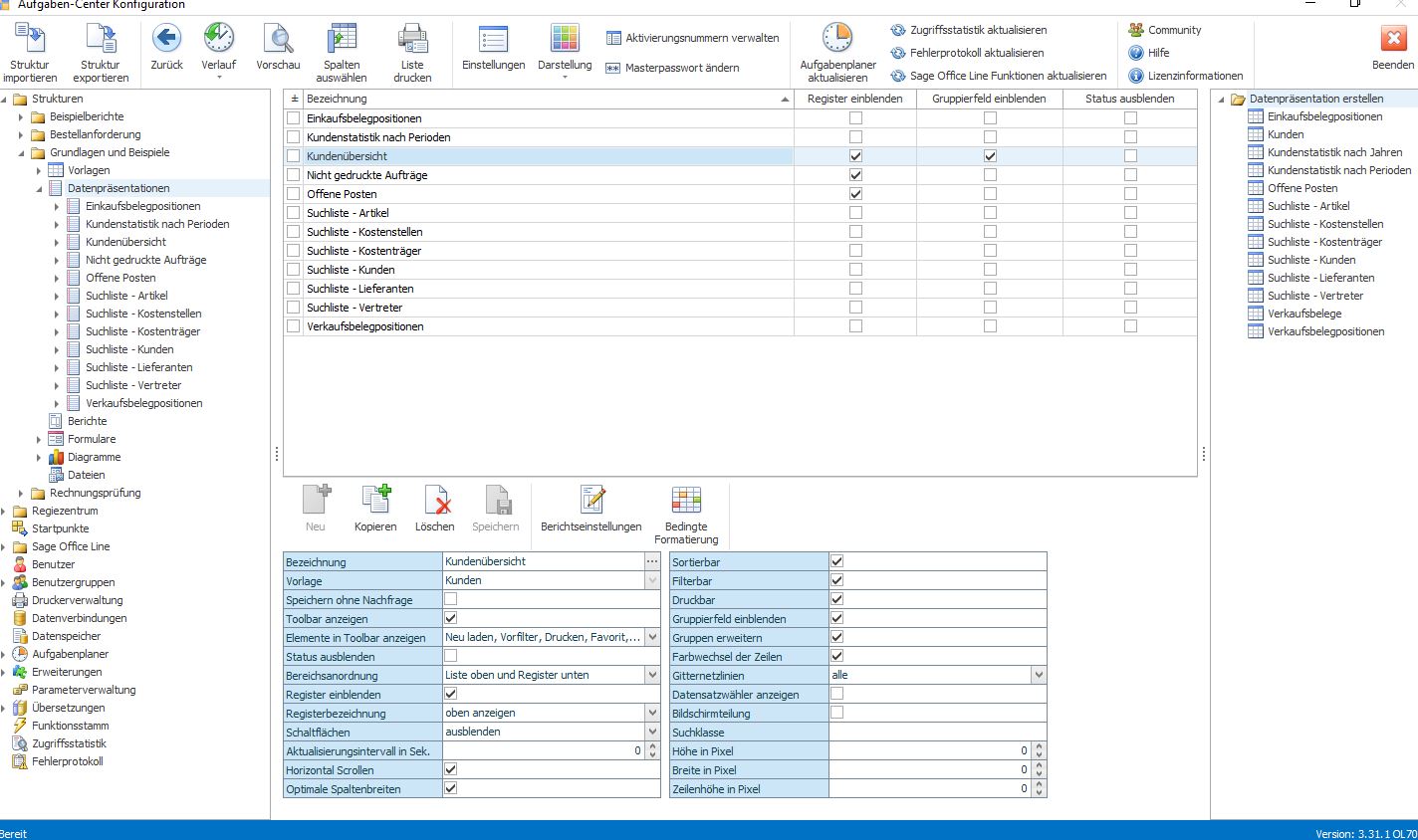Click Aufgabenplaner aktualisieren clock icon
Image resolution: width=1418 pixels, height=840 pixels.
[x=837, y=38]
